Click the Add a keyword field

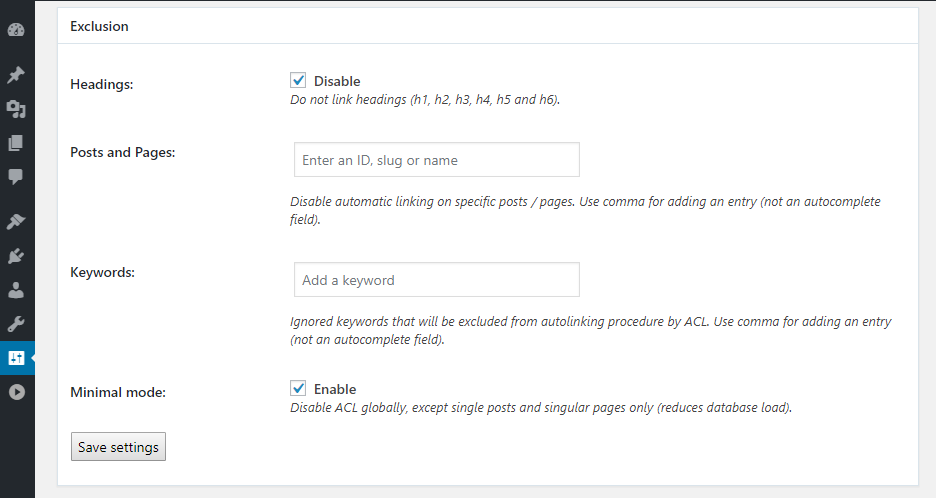coord(436,280)
